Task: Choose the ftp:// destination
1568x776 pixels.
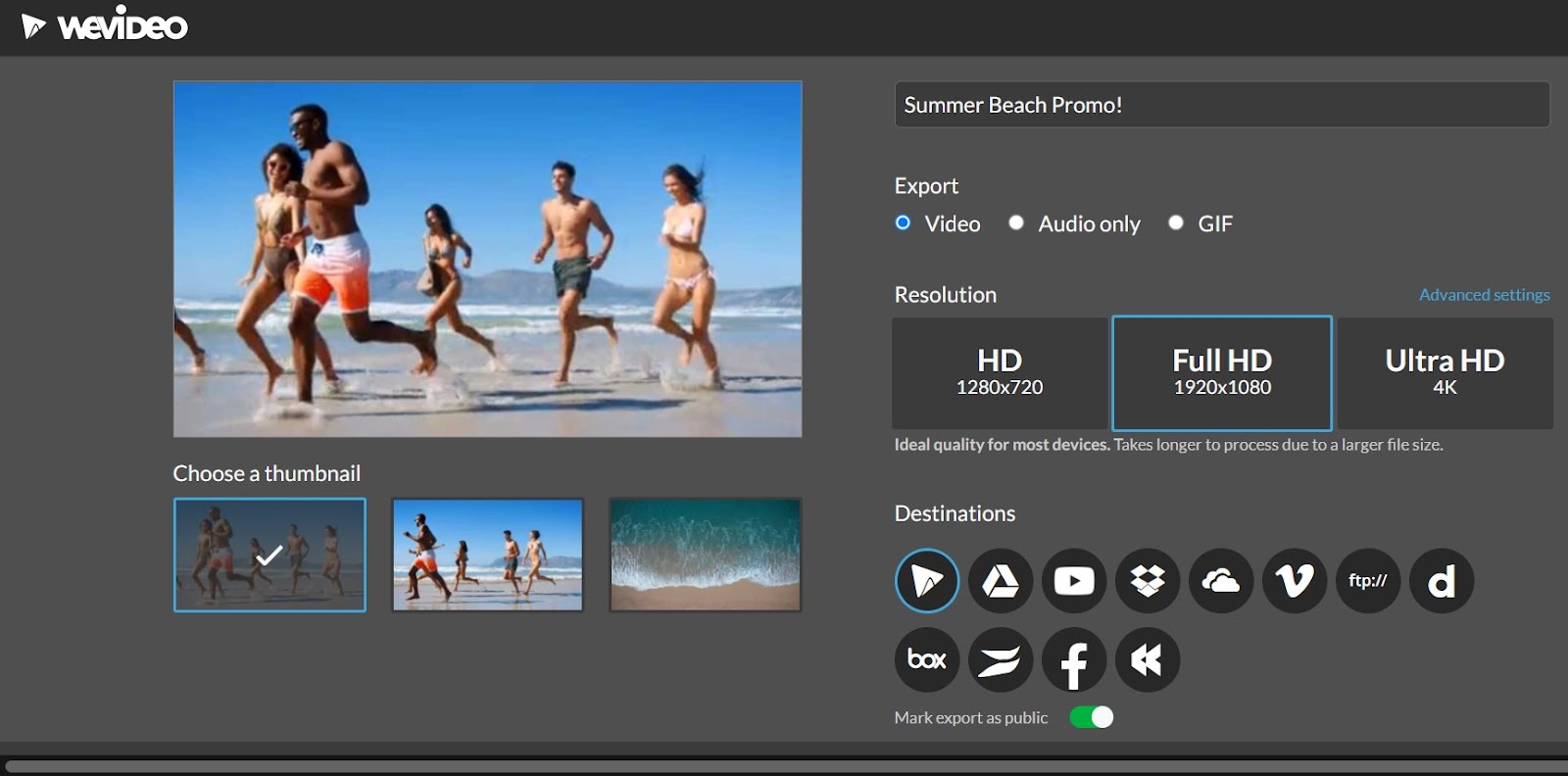Action: pyautogui.click(x=1368, y=581)
